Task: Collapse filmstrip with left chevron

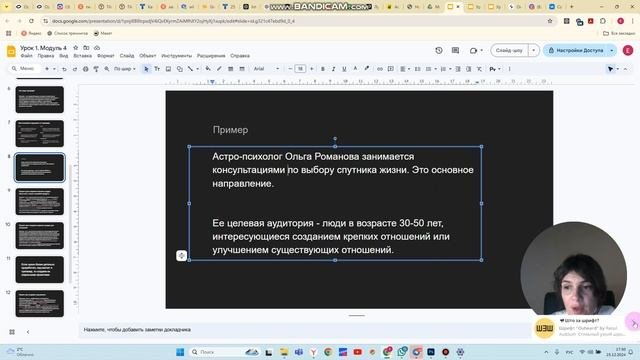Action: [x=28, y=332]
